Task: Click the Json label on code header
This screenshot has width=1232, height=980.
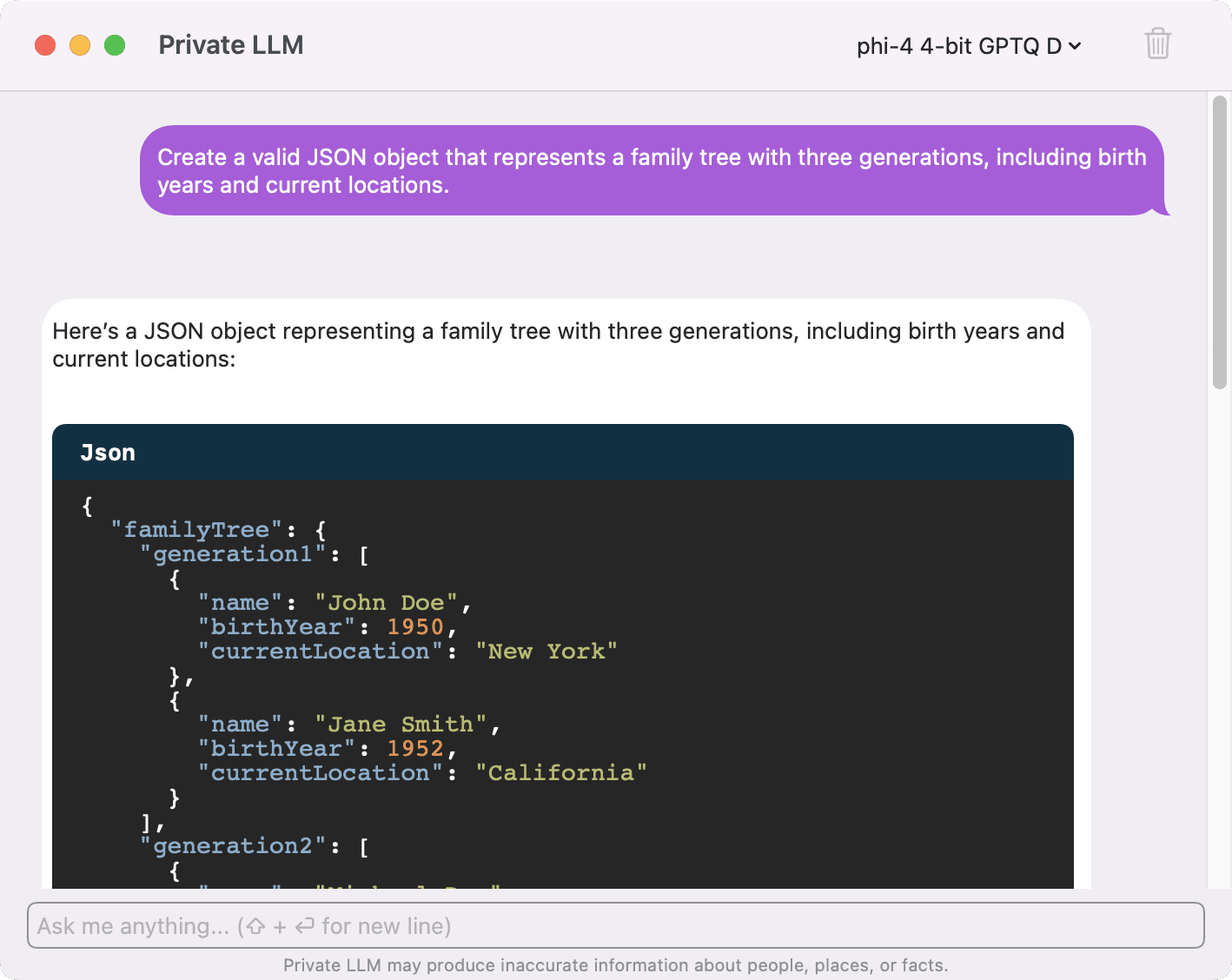Action: click(x=108, y=452)
